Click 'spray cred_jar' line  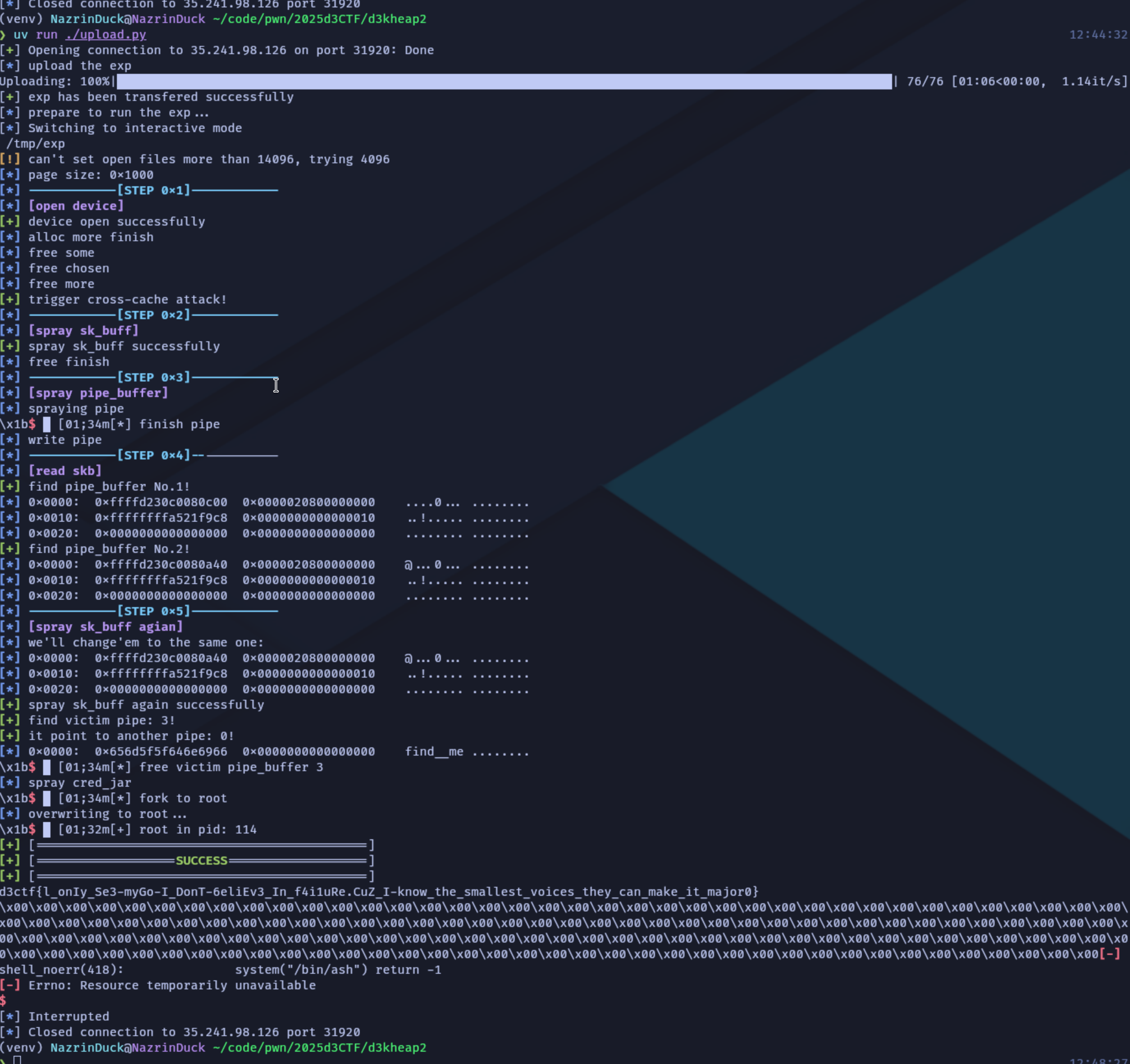(80, 783)
